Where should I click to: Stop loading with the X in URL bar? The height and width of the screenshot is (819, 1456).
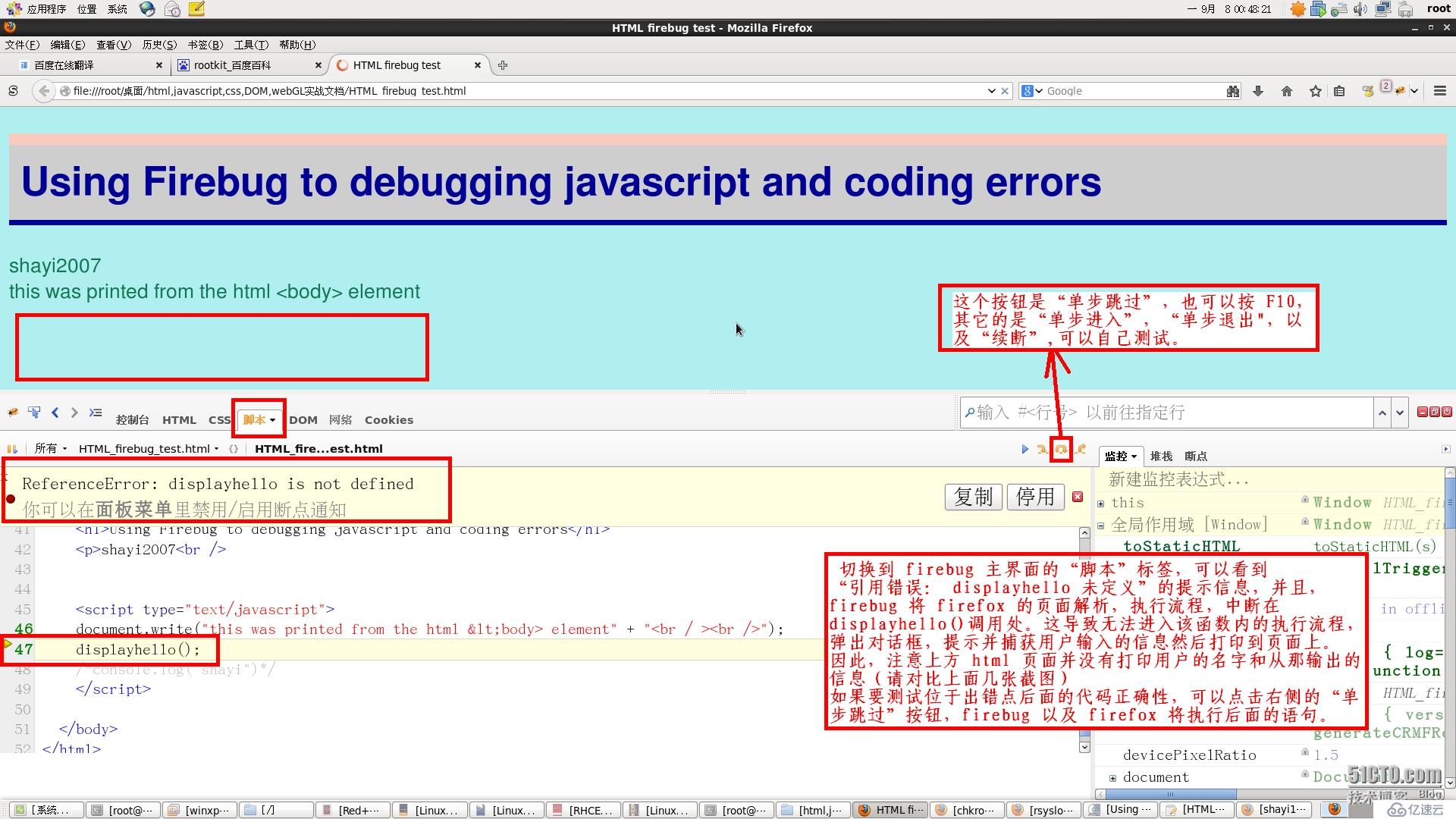pyautogui.click(x=1006, y=91)
